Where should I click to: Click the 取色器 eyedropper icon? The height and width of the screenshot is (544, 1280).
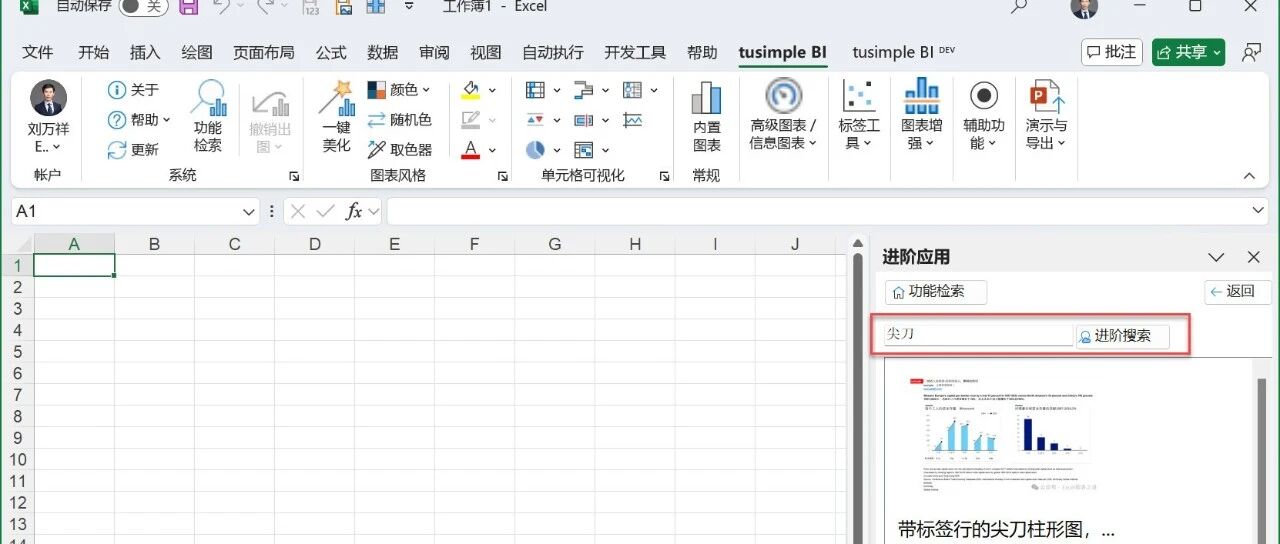pyautogui.click(x=377, y=150)
